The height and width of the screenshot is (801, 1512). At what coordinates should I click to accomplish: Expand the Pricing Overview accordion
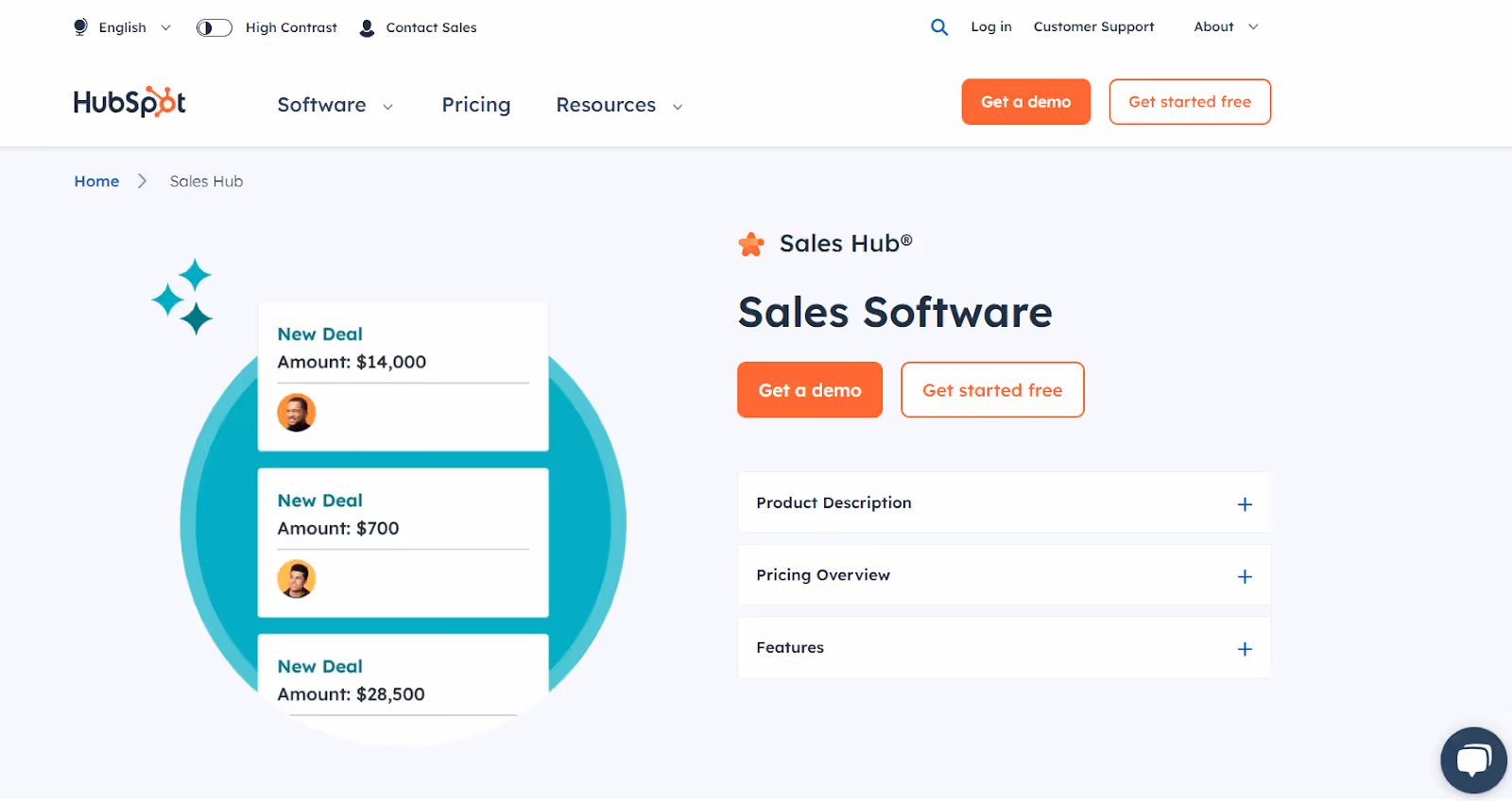[1004, 575]
